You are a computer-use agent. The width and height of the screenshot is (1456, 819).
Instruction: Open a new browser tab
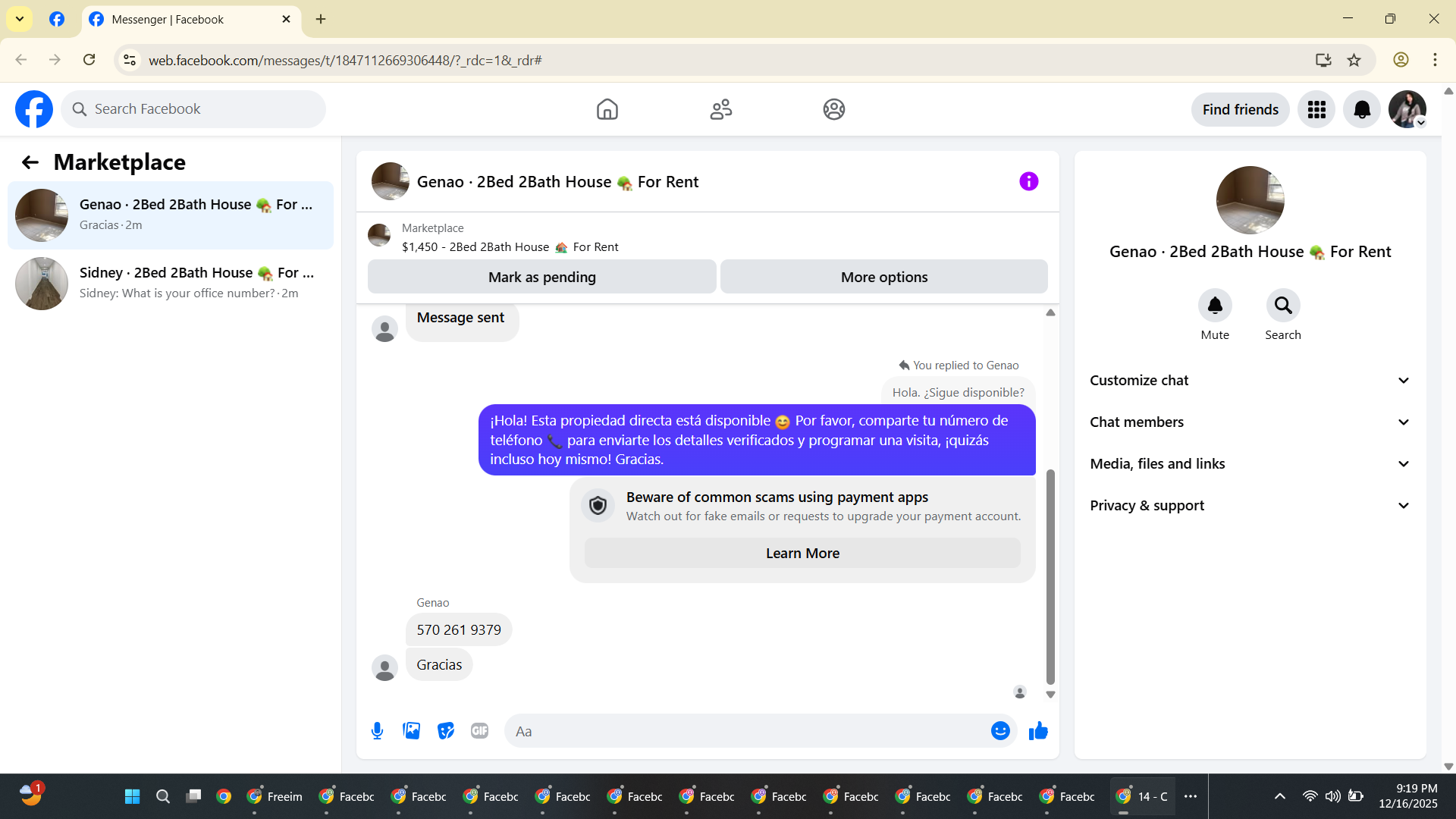(x=321, y=19)
